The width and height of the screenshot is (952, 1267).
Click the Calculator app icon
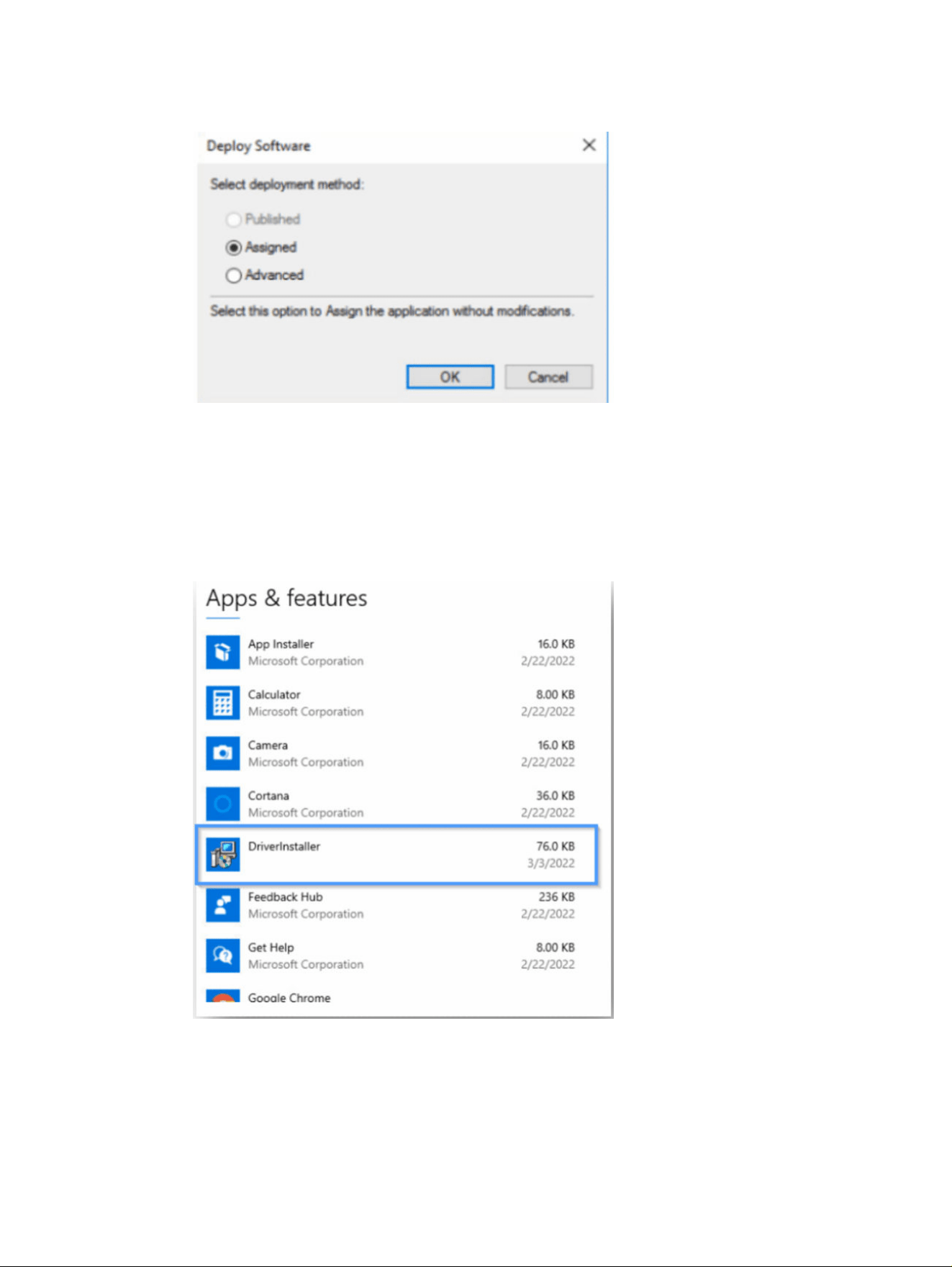click(x=223, y=703)
